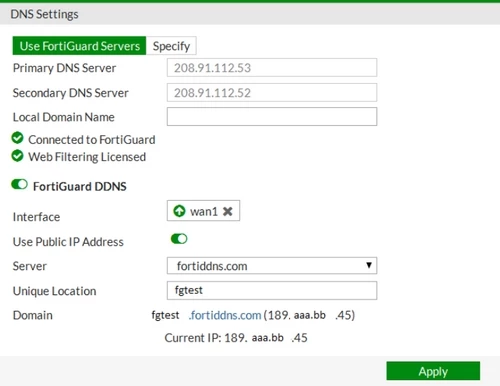Toggle Use Public IP Address switch
500x386 pixels.
[x=179, y=239]
